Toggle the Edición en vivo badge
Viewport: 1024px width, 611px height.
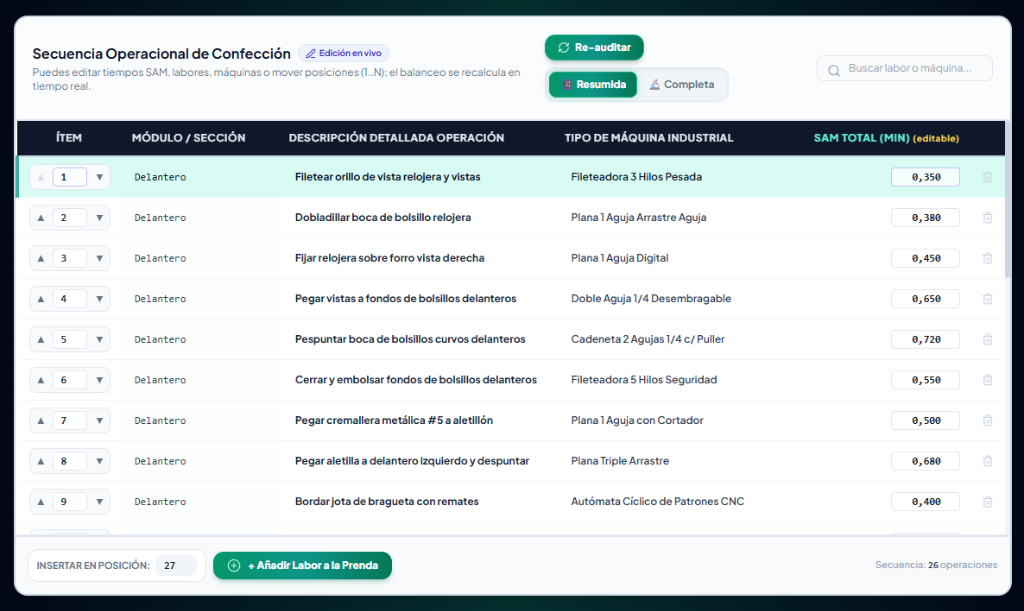344,53
